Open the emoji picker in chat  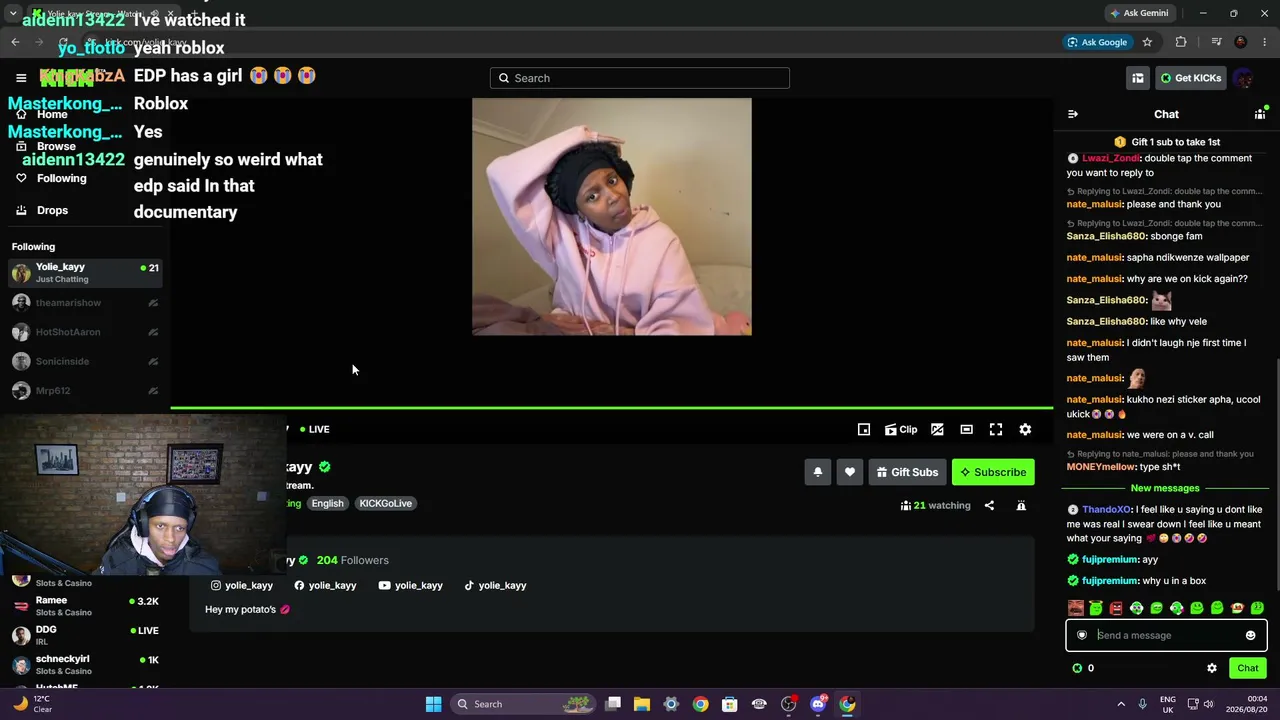point(1250,635)
